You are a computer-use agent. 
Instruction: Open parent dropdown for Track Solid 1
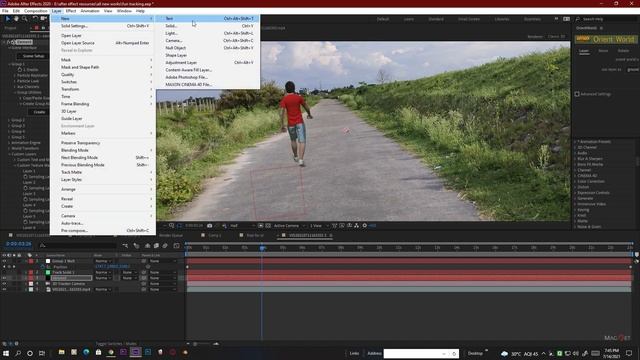163,272
